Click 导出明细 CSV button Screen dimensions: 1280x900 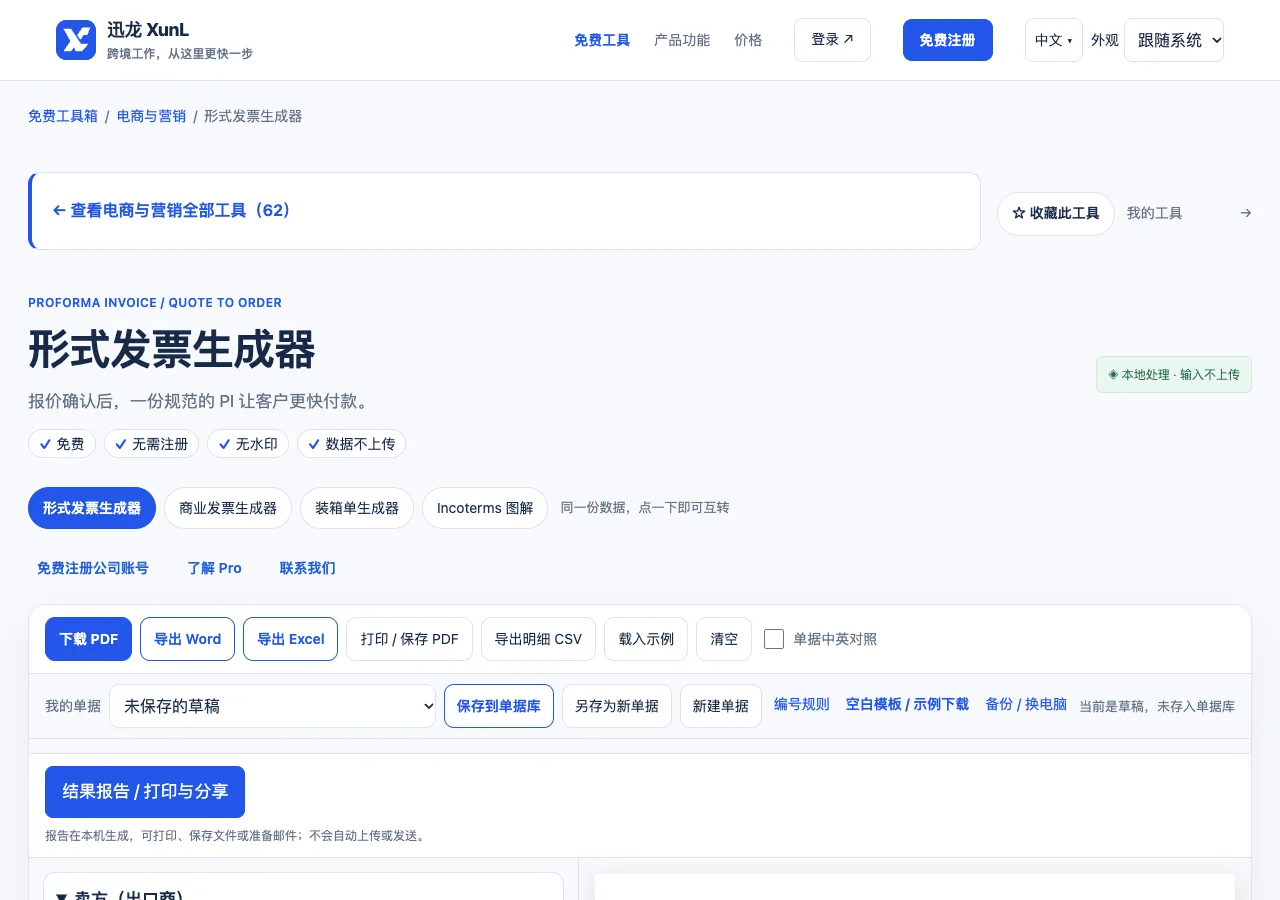tap(538, 639)
